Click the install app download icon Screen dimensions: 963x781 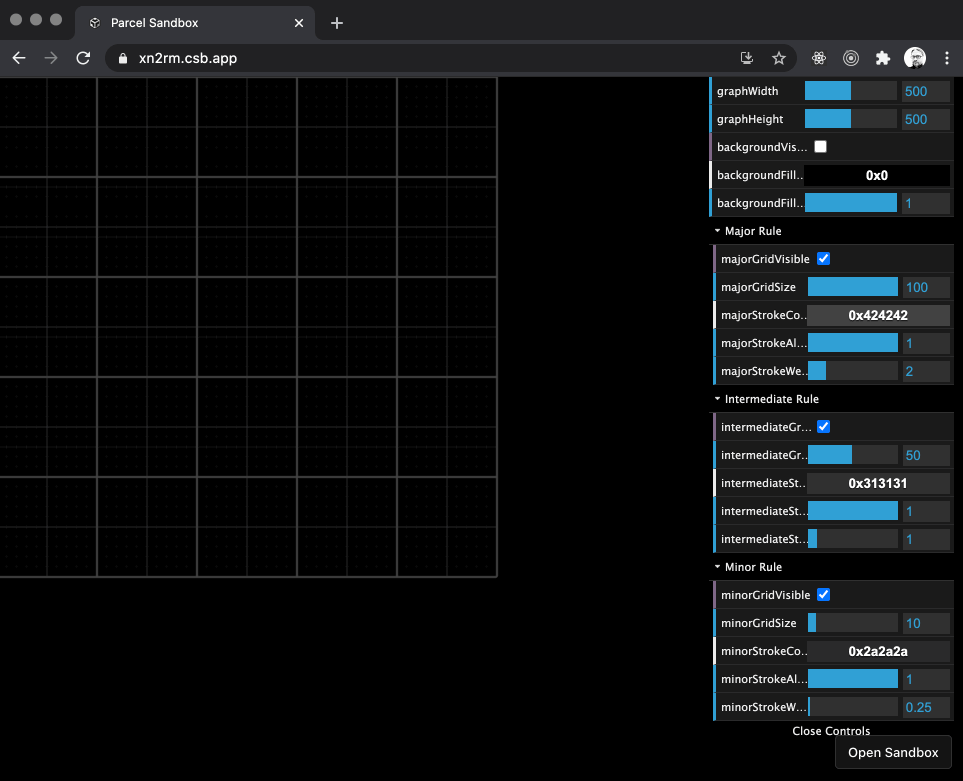pos(746,58)
